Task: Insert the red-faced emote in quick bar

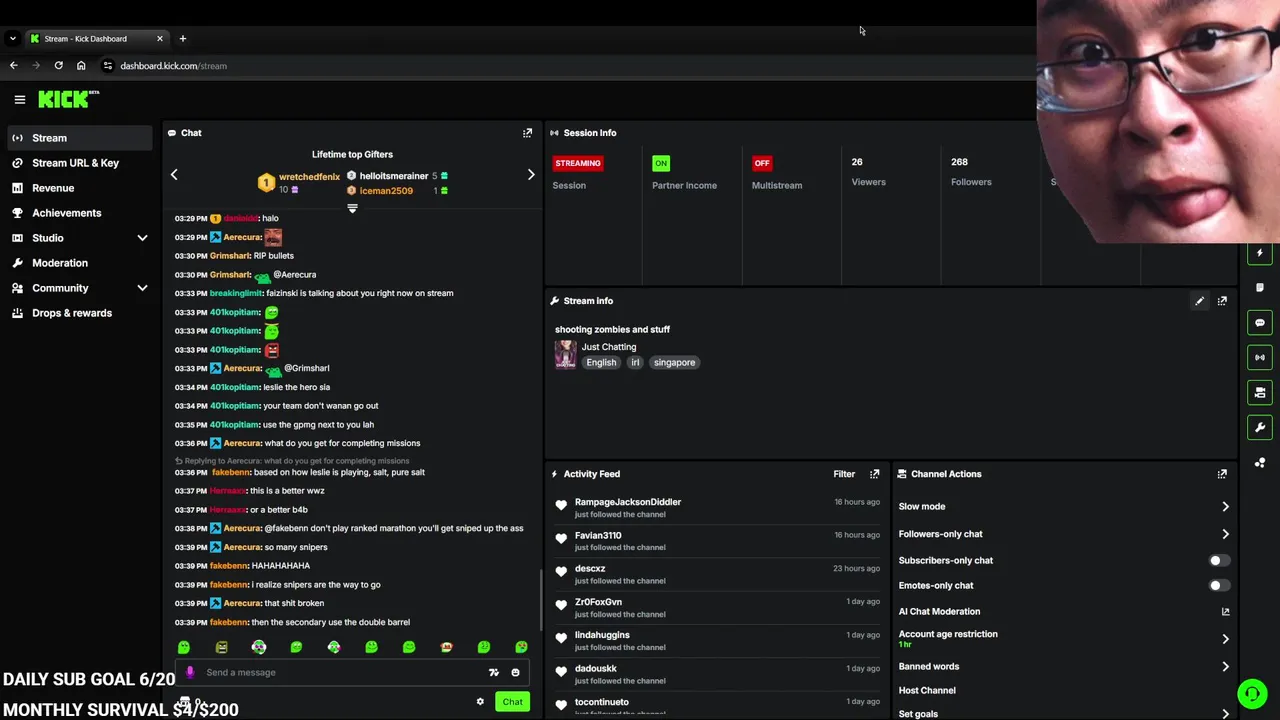Action: (x=446, y=648)
